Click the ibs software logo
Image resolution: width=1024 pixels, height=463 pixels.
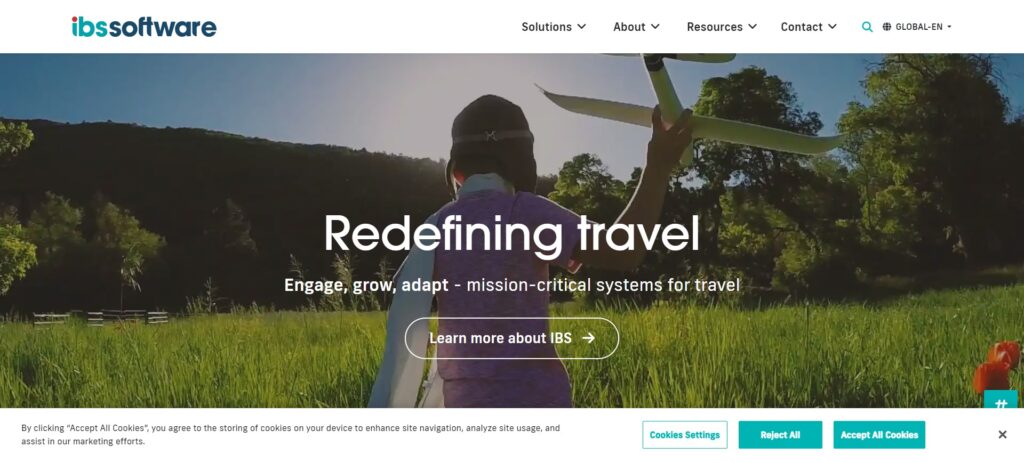tap(144, 27)
